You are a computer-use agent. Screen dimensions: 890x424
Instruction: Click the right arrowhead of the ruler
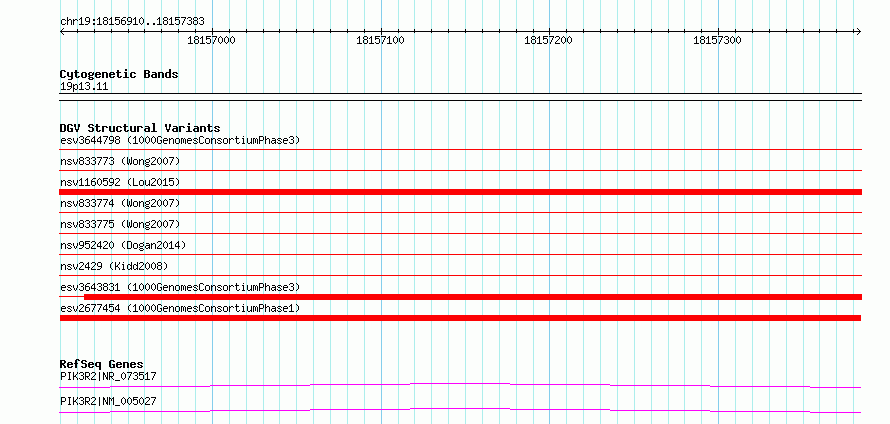858,31
